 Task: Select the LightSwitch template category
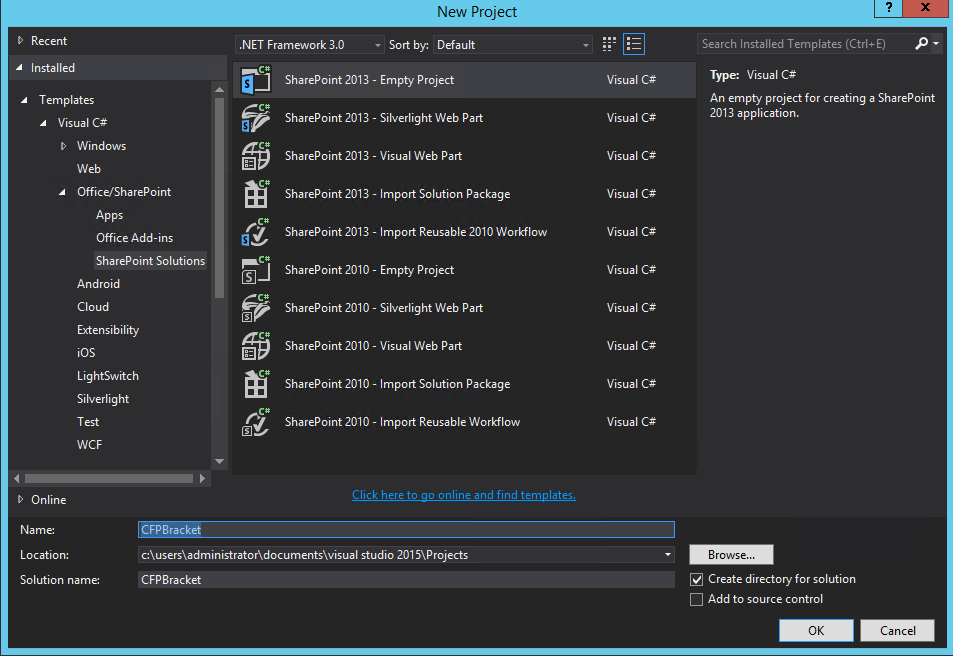point(108,376)
